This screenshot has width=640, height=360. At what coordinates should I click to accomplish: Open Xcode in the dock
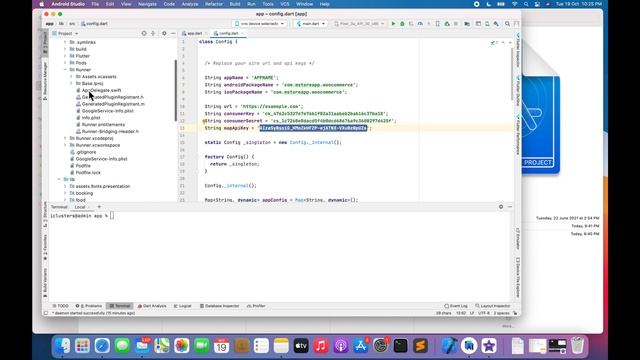(449, 346)
